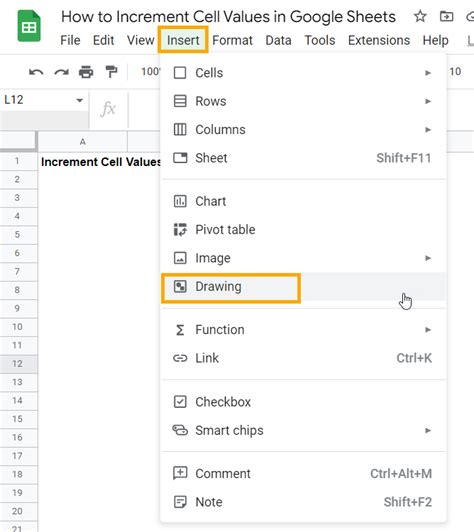The height and width of the screenshot is (532, 474).
Task: Click the Link chain icon
Action: coord(180,358)
